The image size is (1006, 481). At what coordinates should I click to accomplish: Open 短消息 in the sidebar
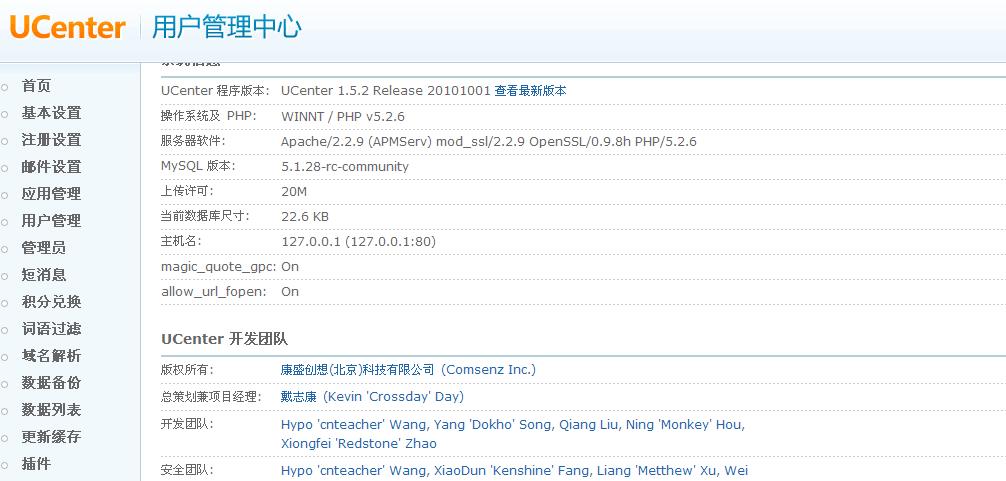coord(44,274)
